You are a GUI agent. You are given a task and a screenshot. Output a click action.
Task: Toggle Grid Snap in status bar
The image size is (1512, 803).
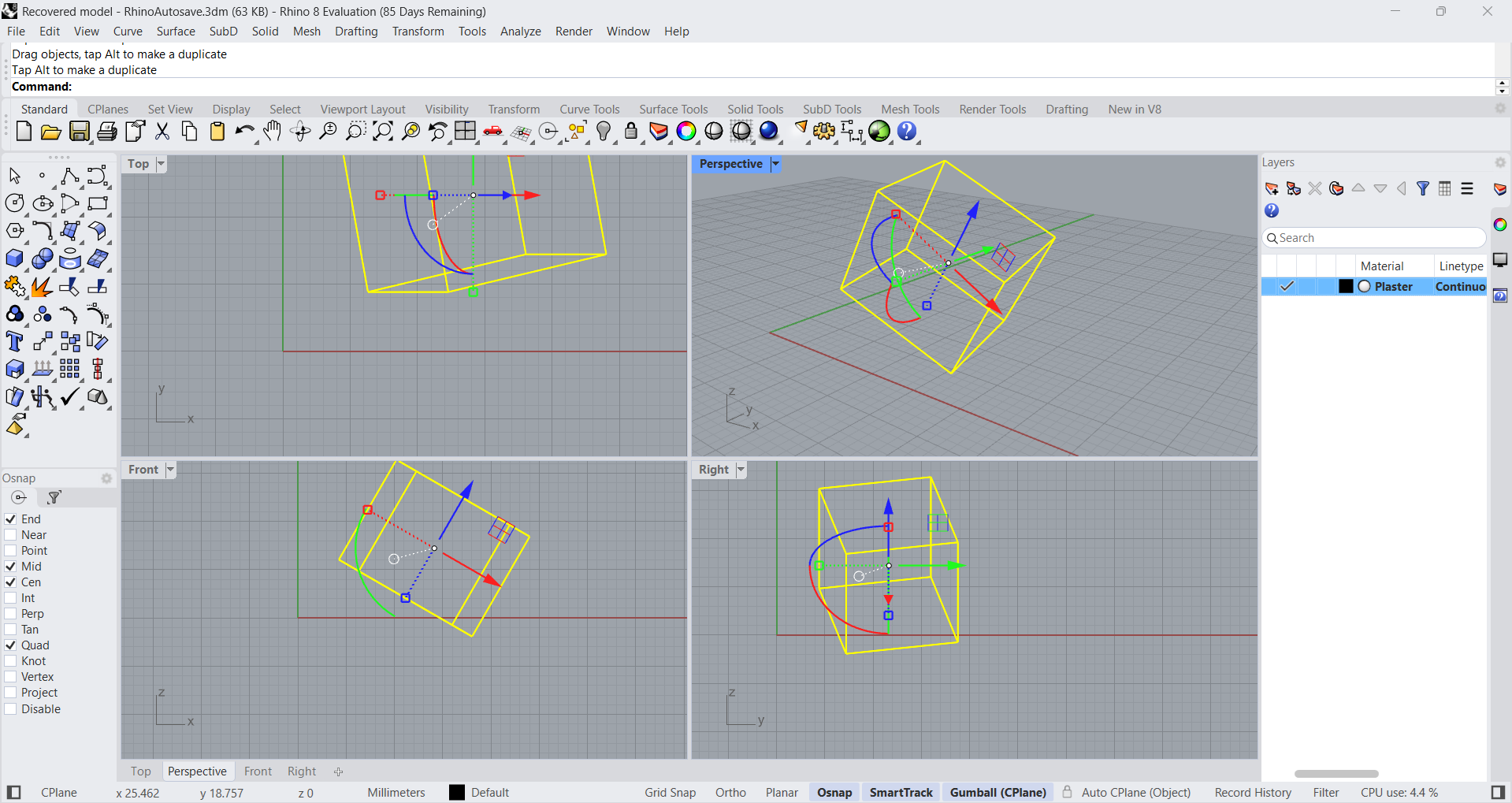[x=670, y=793]
